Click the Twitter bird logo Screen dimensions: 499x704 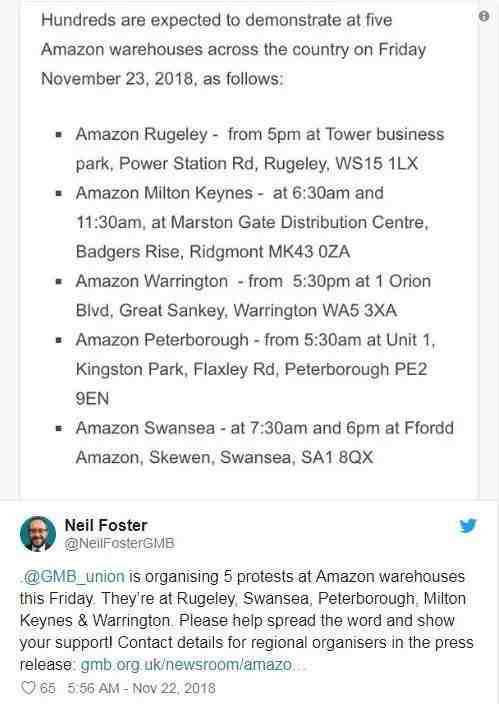[x=468, y=526]
